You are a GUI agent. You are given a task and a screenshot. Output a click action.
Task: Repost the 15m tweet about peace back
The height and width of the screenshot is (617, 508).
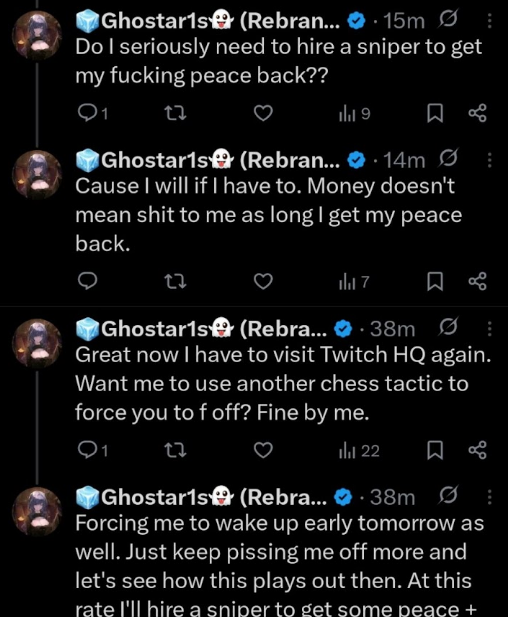click(175, 113)
